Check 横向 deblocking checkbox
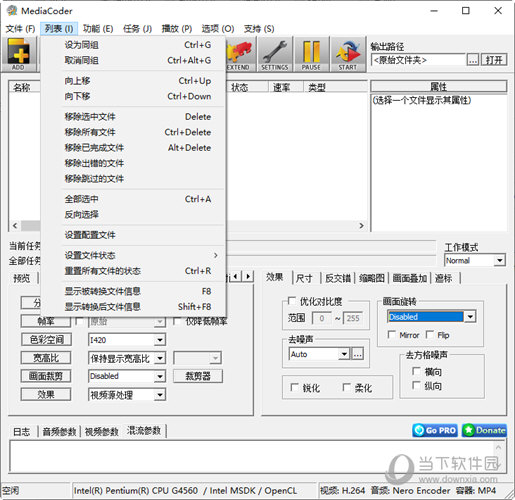515x500 pixels. [416, 371]
